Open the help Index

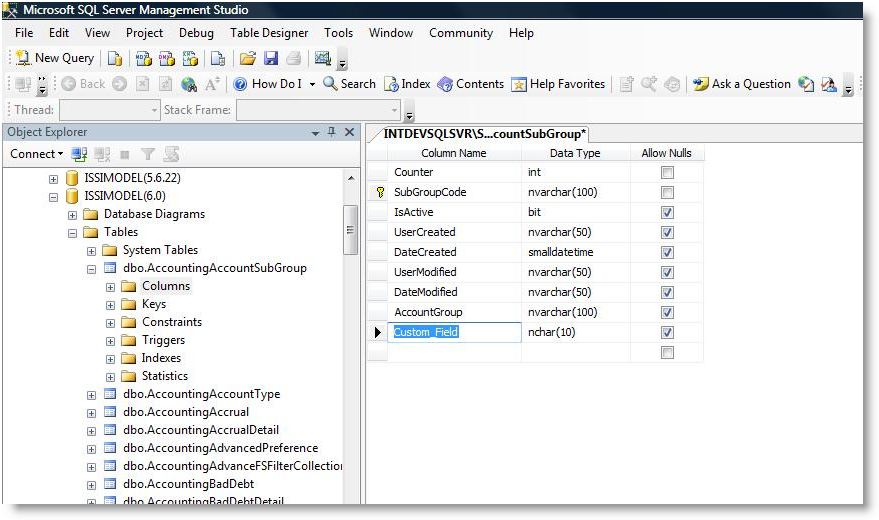[407, 84]
